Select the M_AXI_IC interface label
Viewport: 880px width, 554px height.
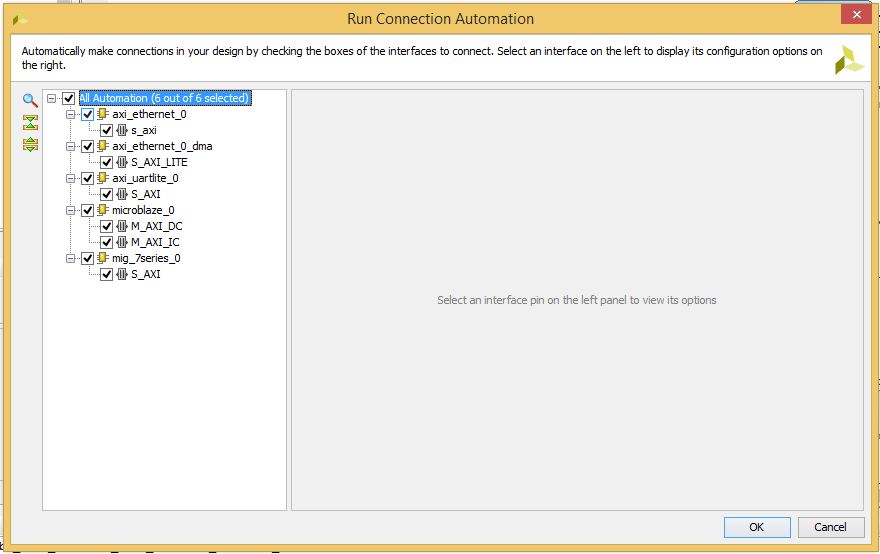[155, 242]
